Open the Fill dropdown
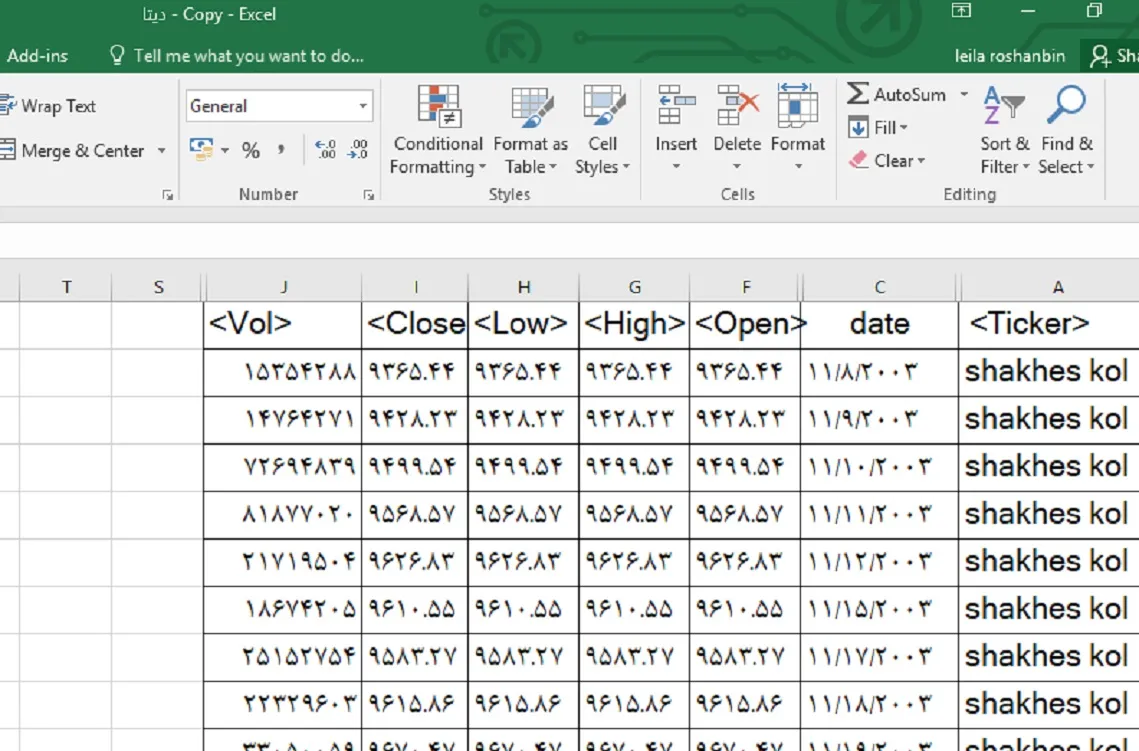The image size is (1139, 751). (878, 128)
